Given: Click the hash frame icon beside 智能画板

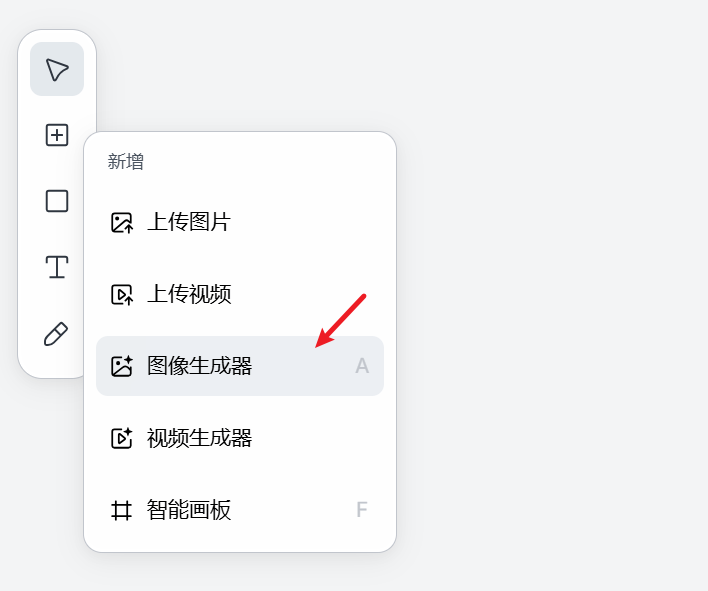Looking at the screenshot, I should click(122, 510).
